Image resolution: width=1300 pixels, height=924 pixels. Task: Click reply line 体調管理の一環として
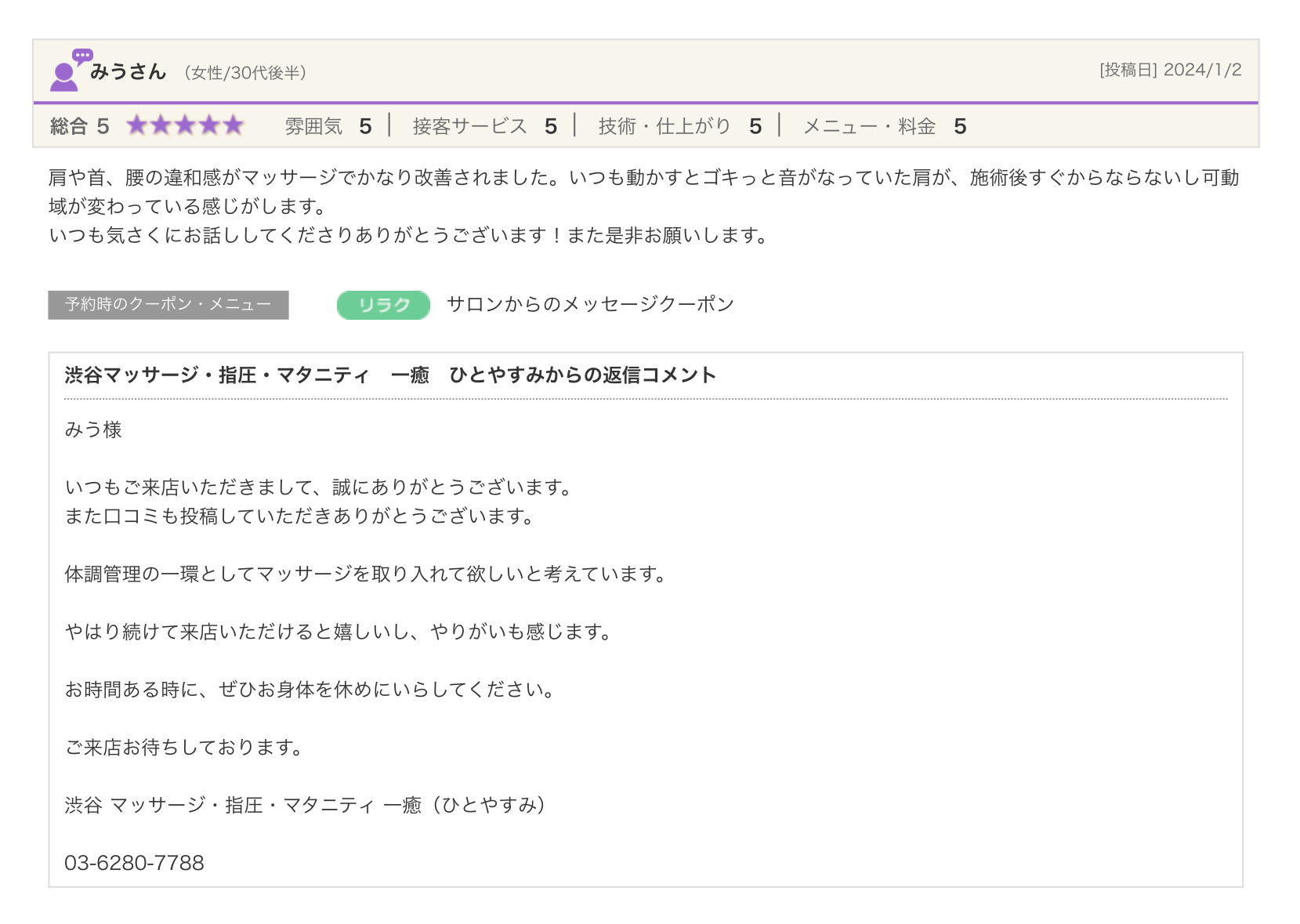coord(367,574)
